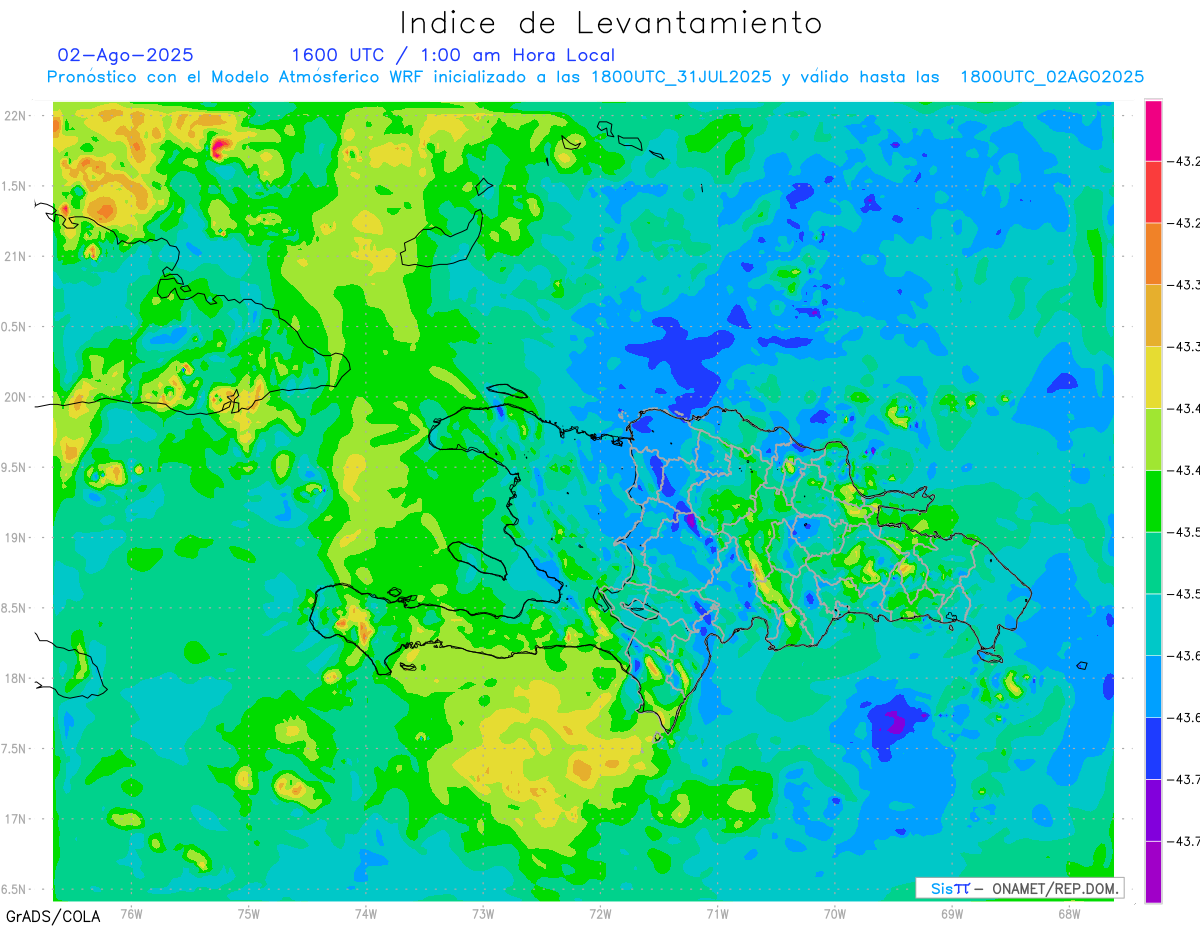This screenshot has height=927, width=1200.
Task: Click the yellow swatch in the color bar
Action: coord(1153,377)
